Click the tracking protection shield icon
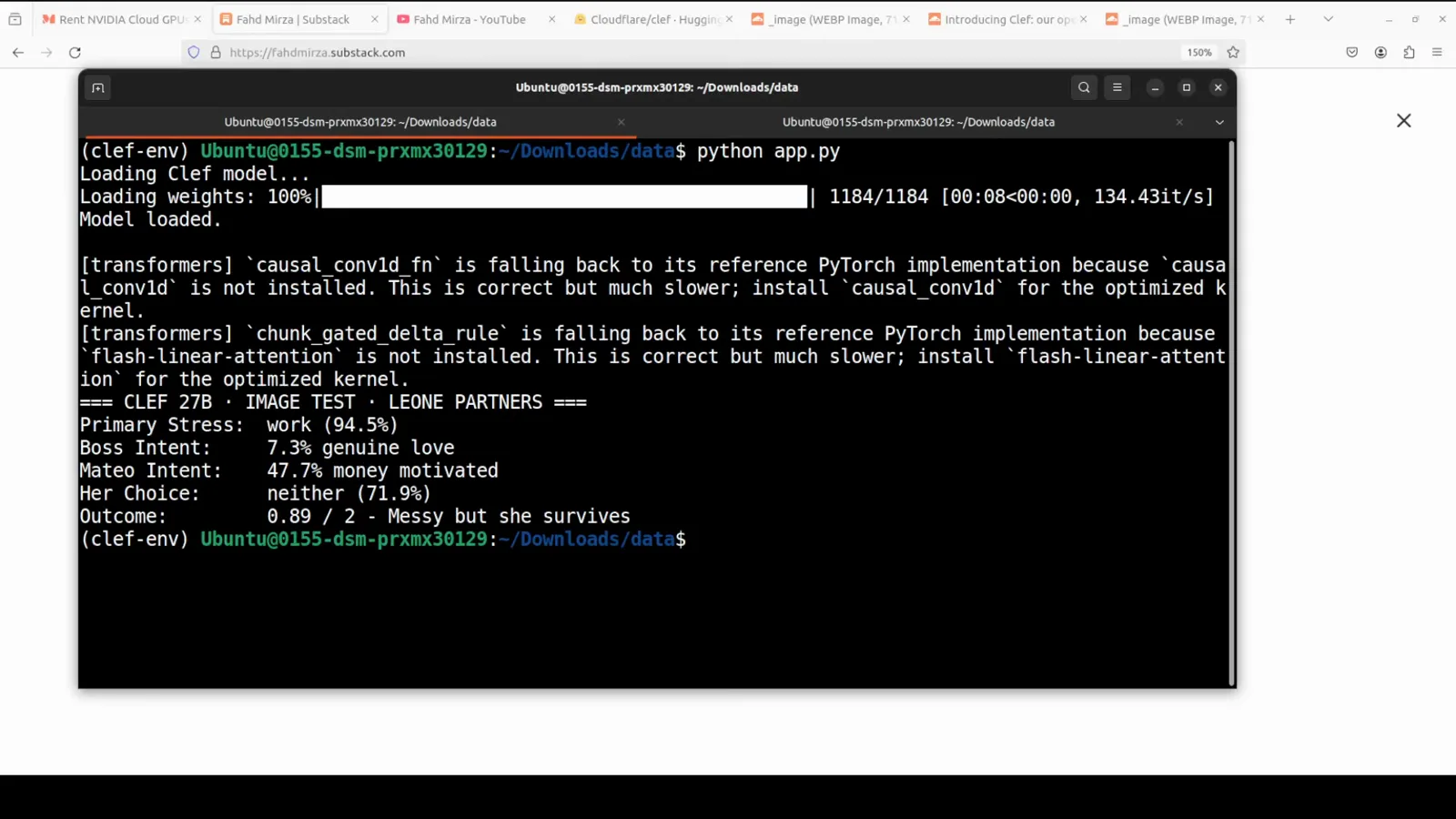 coord(194,53)
